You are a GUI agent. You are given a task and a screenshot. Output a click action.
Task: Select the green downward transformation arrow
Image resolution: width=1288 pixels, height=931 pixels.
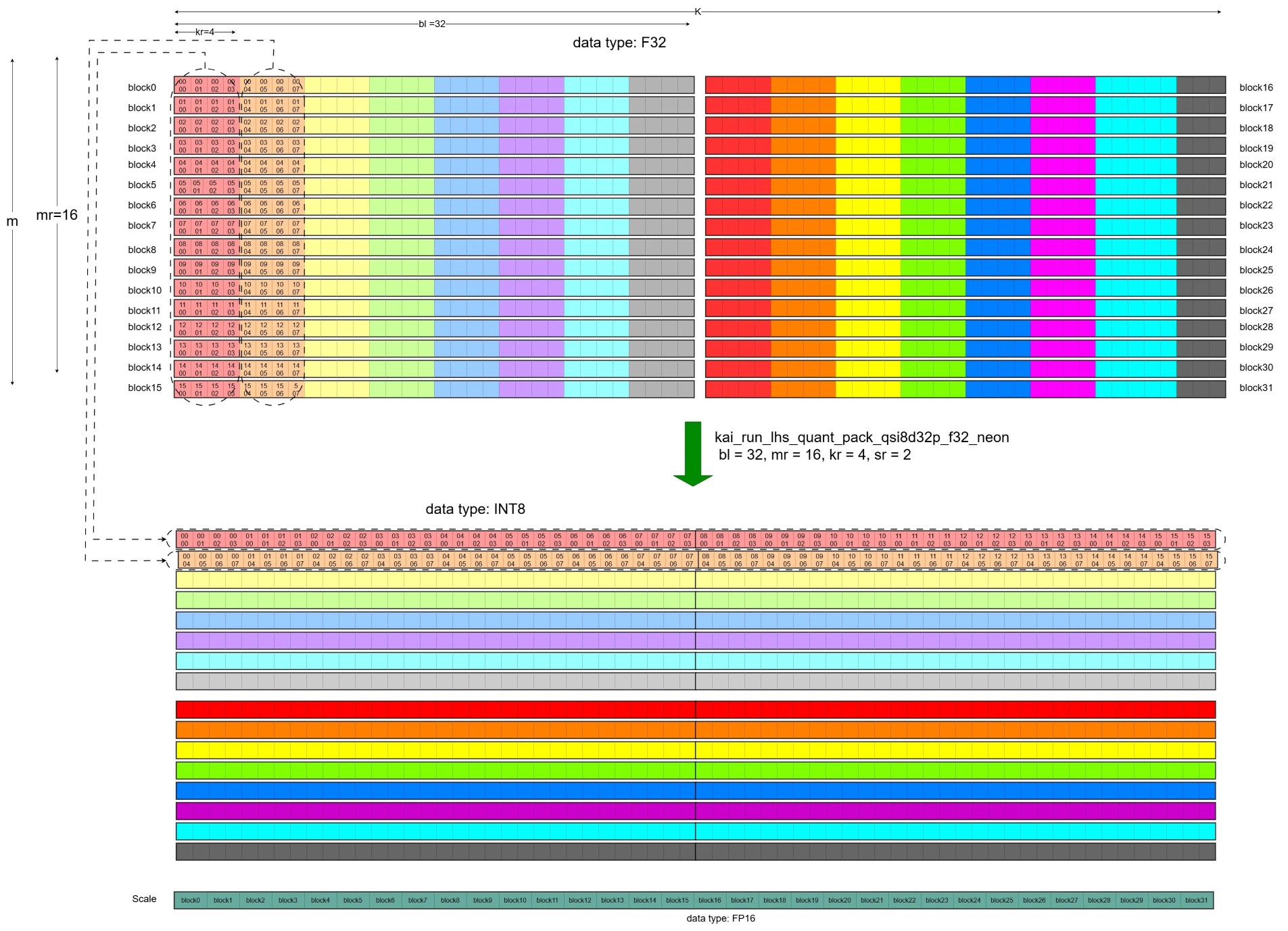click(x=693, y=453)
